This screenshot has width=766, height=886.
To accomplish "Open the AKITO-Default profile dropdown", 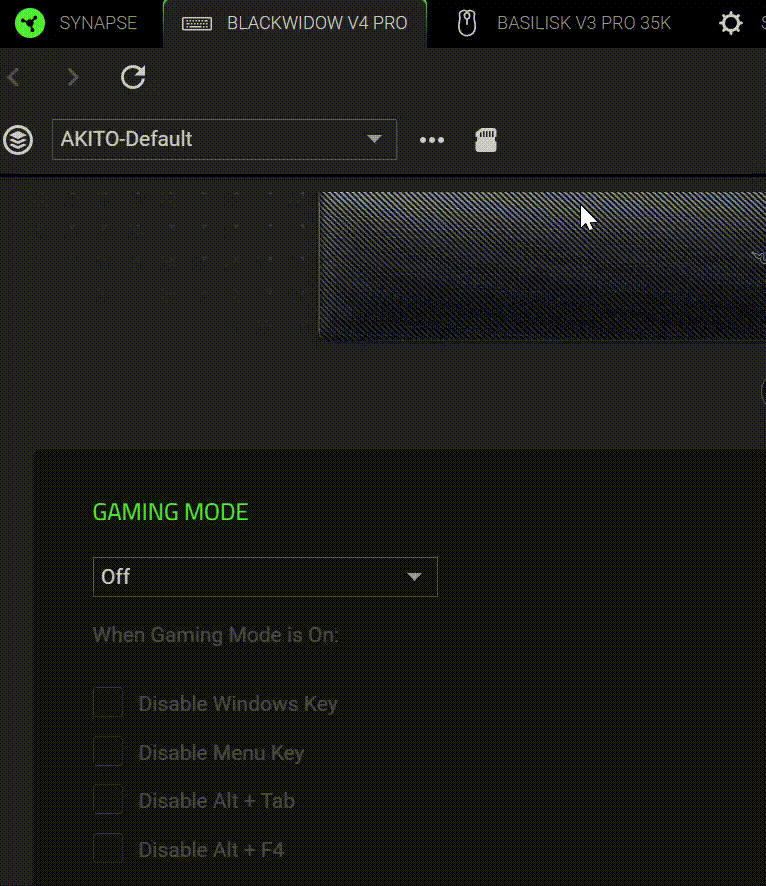I will pyautogui.click(x=224, y=140).
